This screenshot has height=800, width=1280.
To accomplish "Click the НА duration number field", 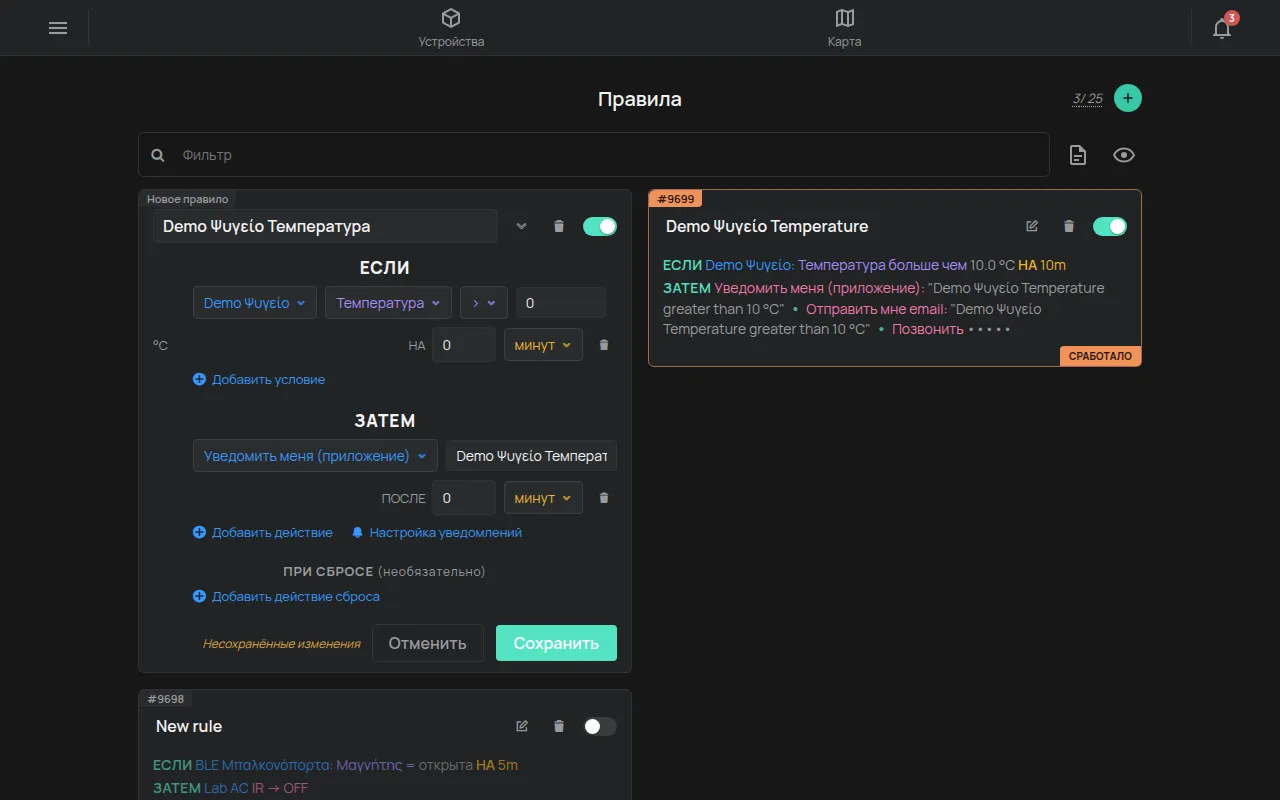I will (x=464, y=345).
